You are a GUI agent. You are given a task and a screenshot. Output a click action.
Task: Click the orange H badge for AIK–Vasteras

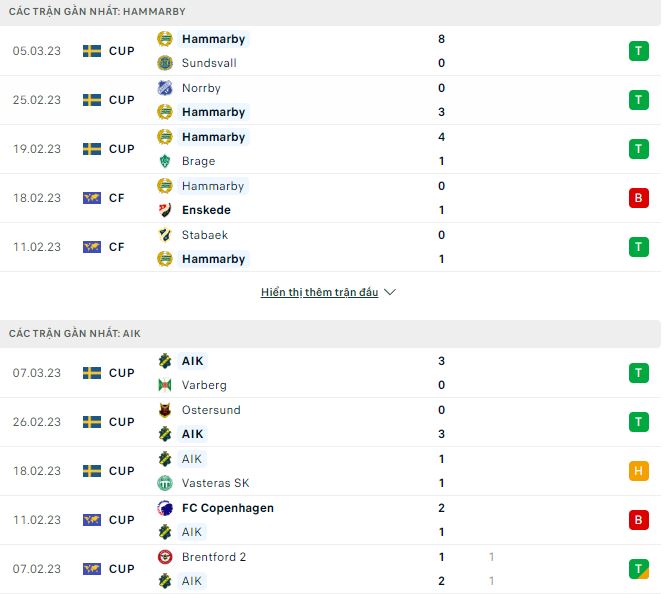click(x=639, y=471)
